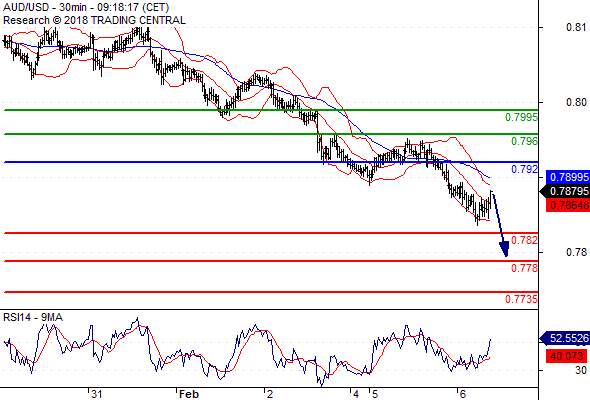Click the 31 date axis label
The image size is (590, 400).
97,394
